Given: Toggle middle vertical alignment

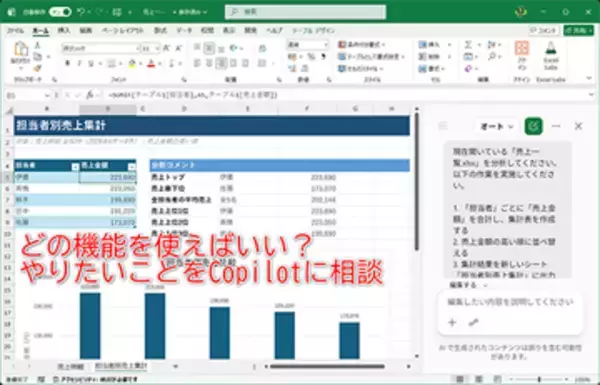Looking at the screenshot, I should tap(209, 48).
